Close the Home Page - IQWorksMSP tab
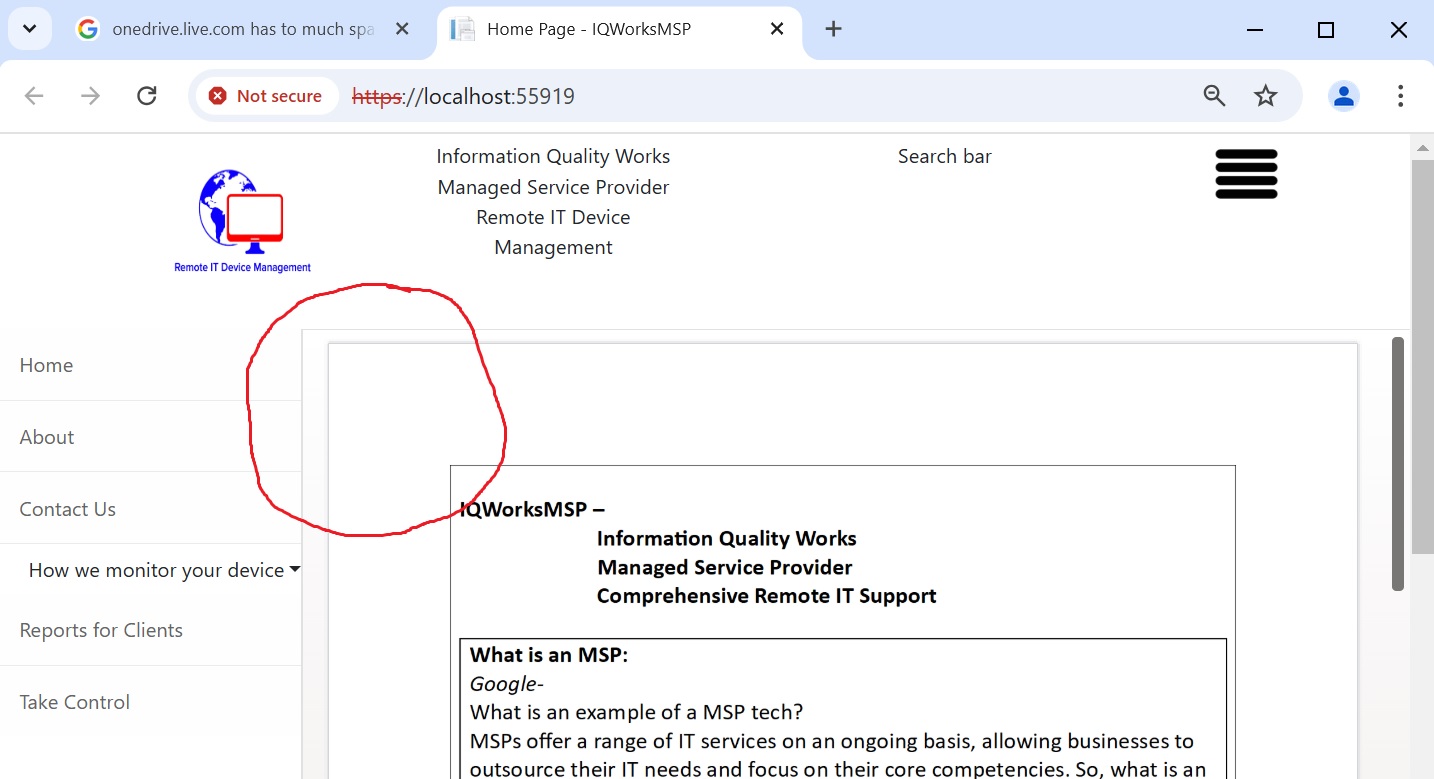1434x779 pixels. coord(776,29)
